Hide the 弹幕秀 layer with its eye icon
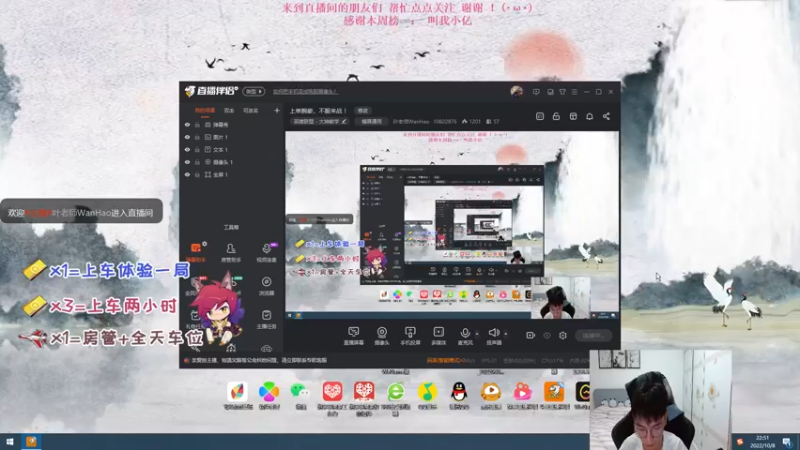This screenshot has width=800, height=450. click(187, 124)
